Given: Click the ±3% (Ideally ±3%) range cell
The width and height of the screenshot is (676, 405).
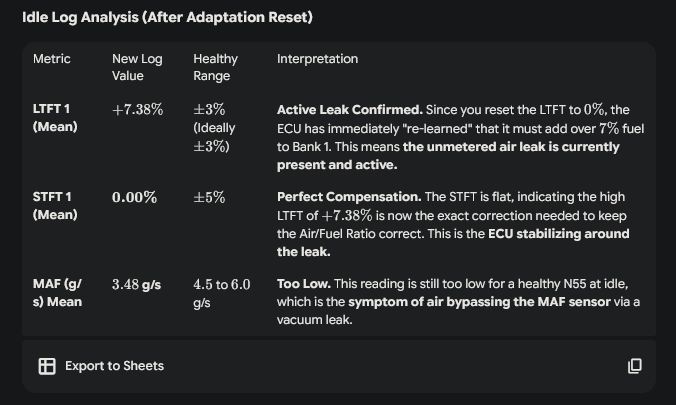Looking at the screenshot, I should pos(216,127).
